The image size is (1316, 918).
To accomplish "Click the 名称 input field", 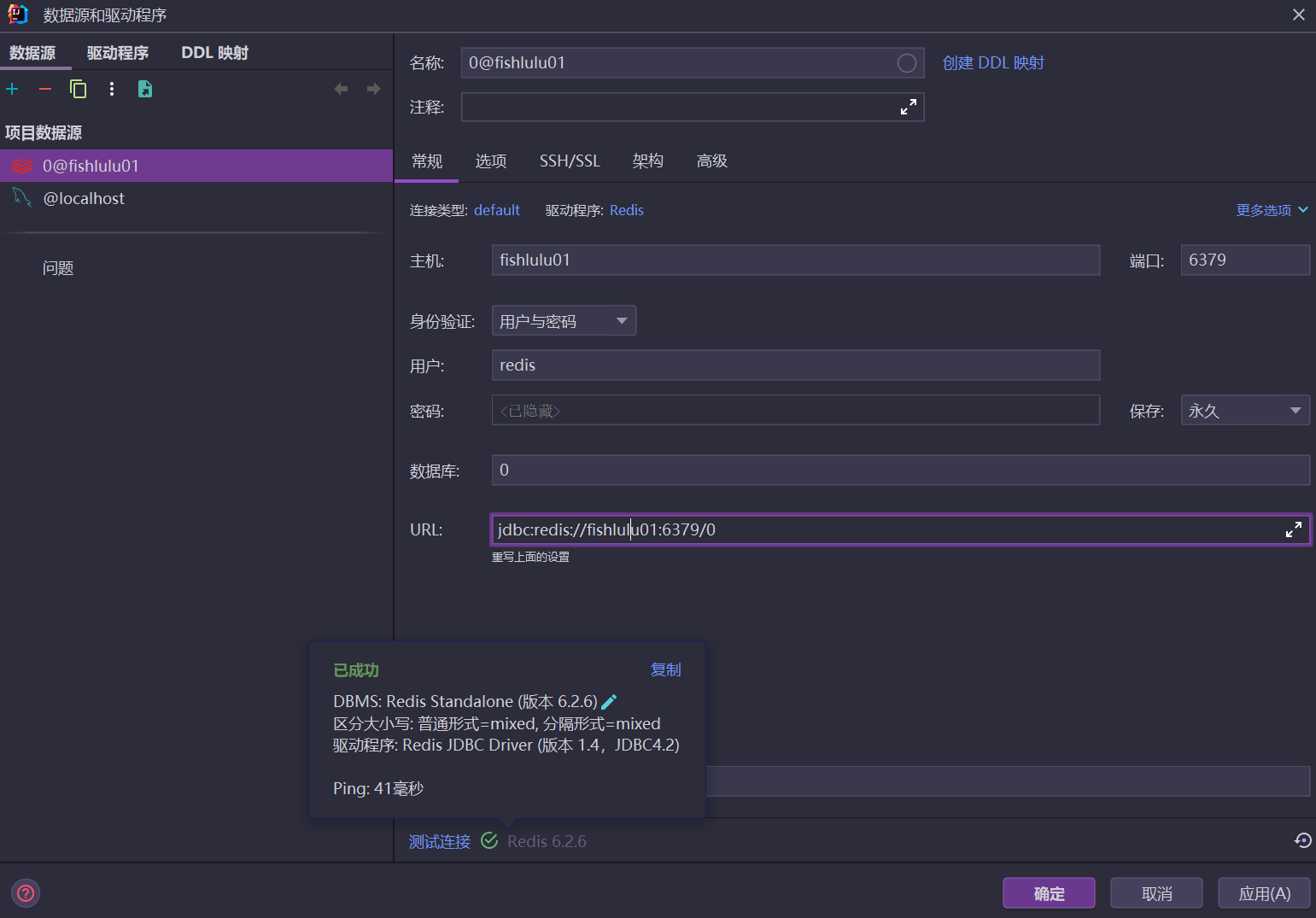I will tap(693, 63).
